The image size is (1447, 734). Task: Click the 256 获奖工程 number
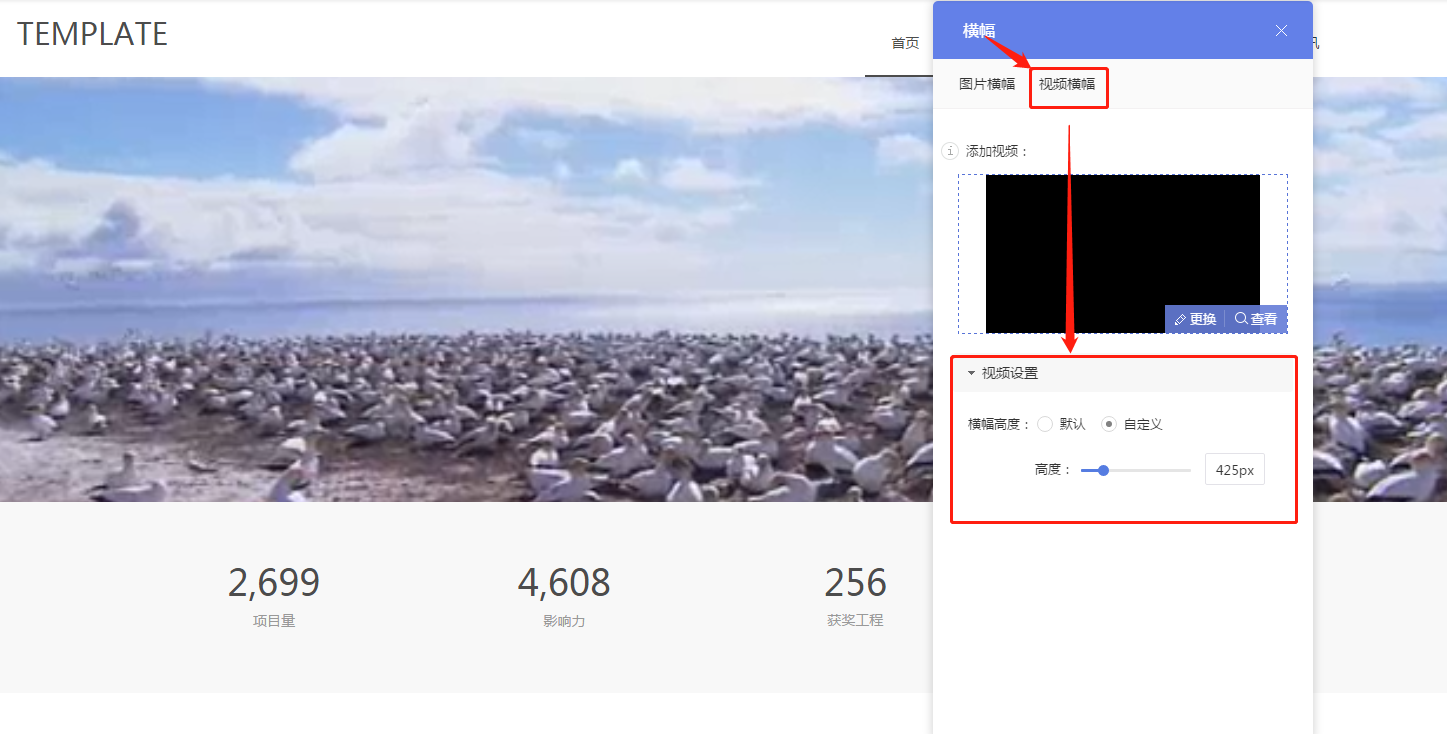click(855, 583)
